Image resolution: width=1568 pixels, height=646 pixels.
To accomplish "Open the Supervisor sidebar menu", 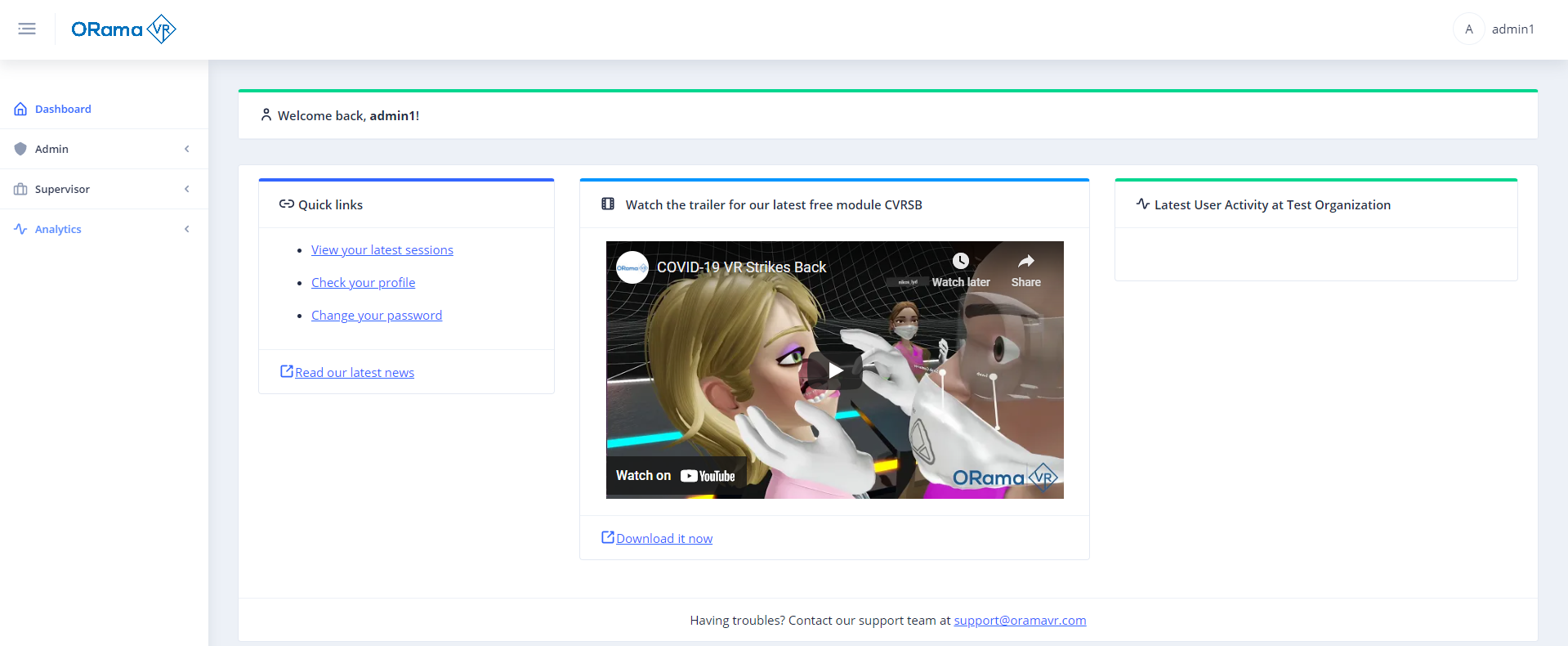I will click(x=104, y=189).
